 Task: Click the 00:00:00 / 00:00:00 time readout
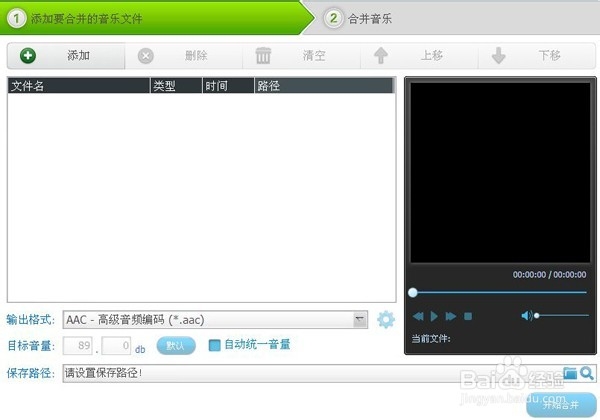[x=549, y=275]
